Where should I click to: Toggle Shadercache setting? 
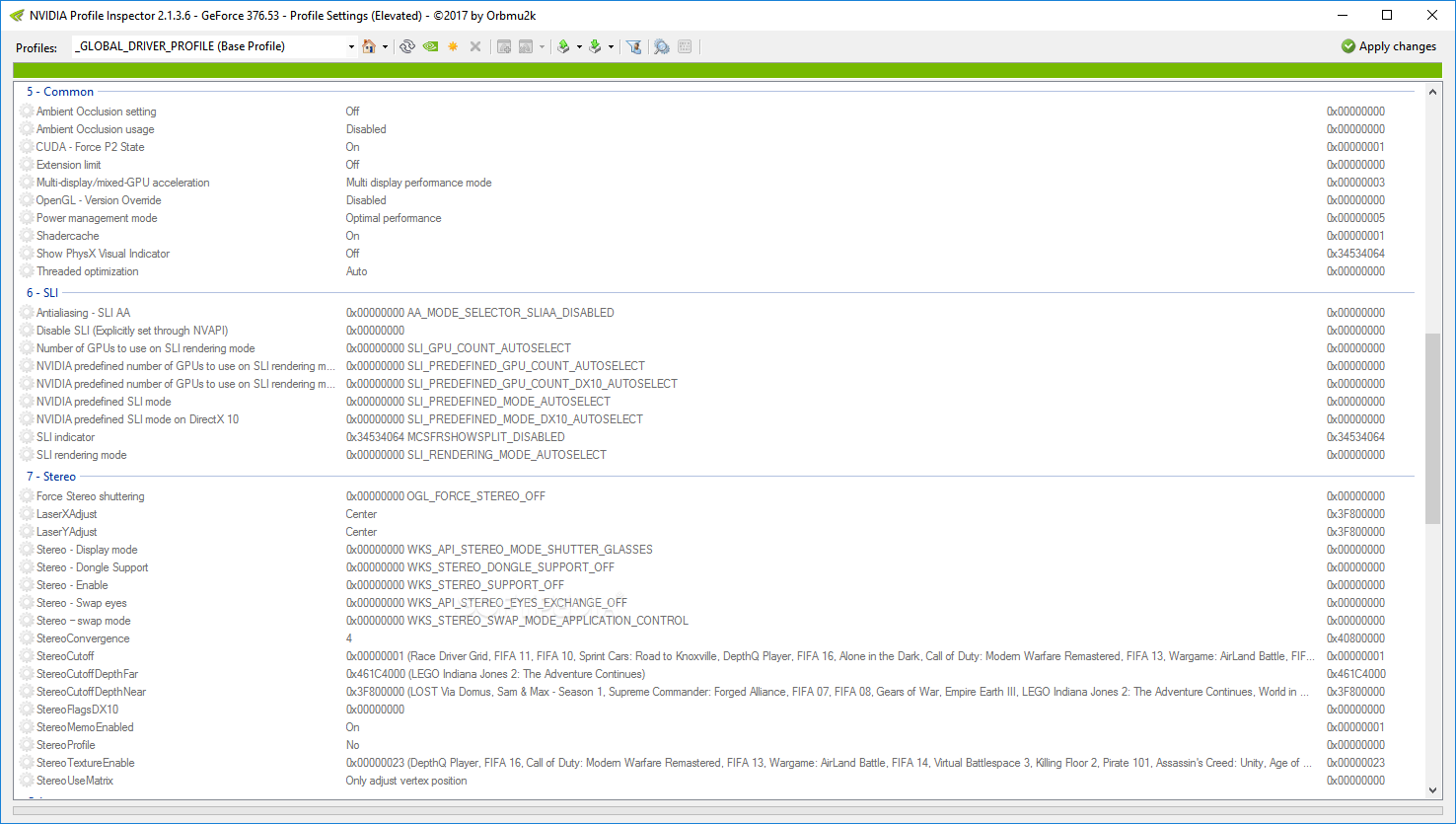pos(67,235)
